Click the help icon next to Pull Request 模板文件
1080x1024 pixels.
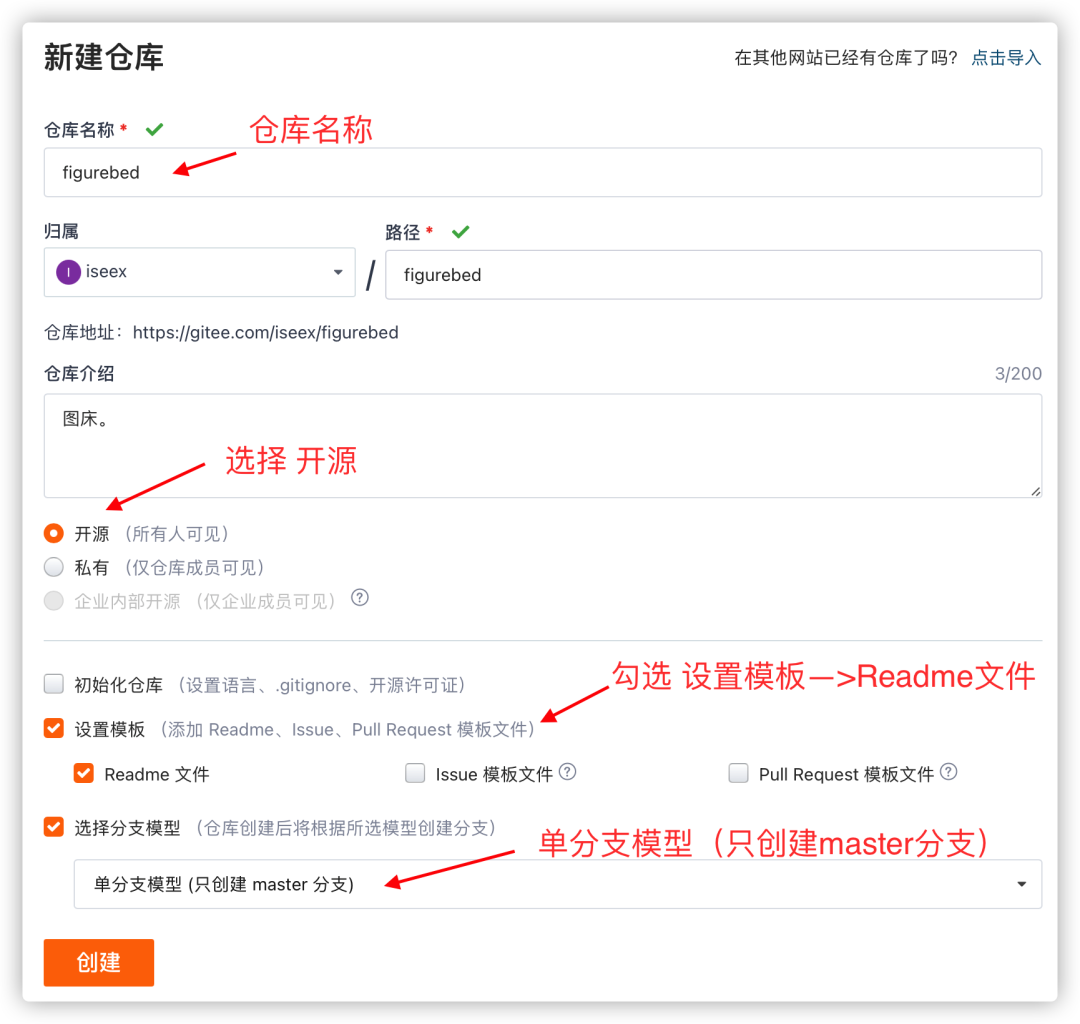click(949, 772)
